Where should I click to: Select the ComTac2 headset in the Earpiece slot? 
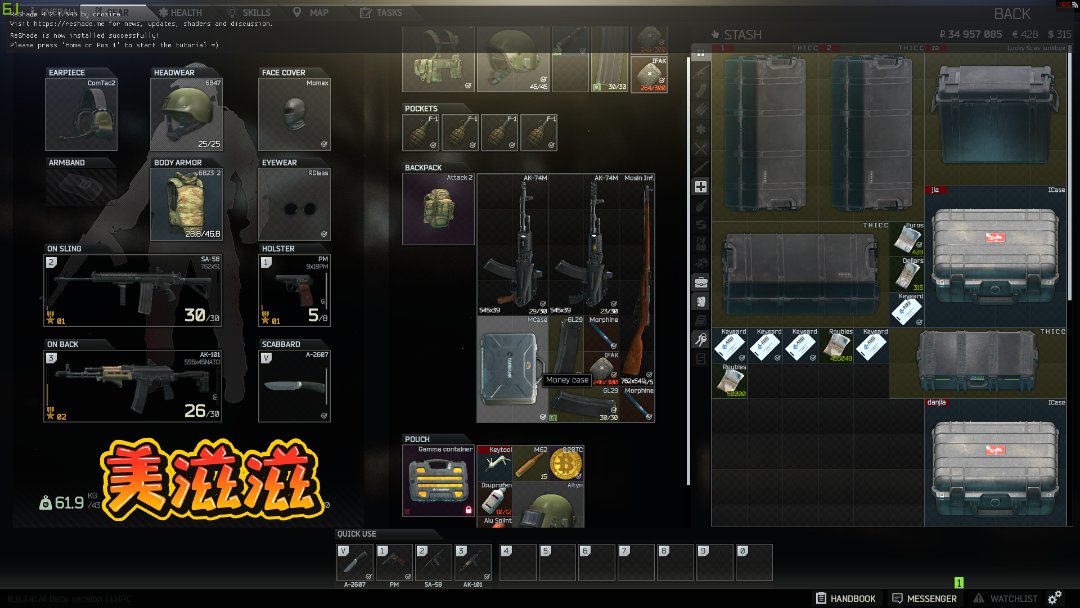(x=81, y=114)
